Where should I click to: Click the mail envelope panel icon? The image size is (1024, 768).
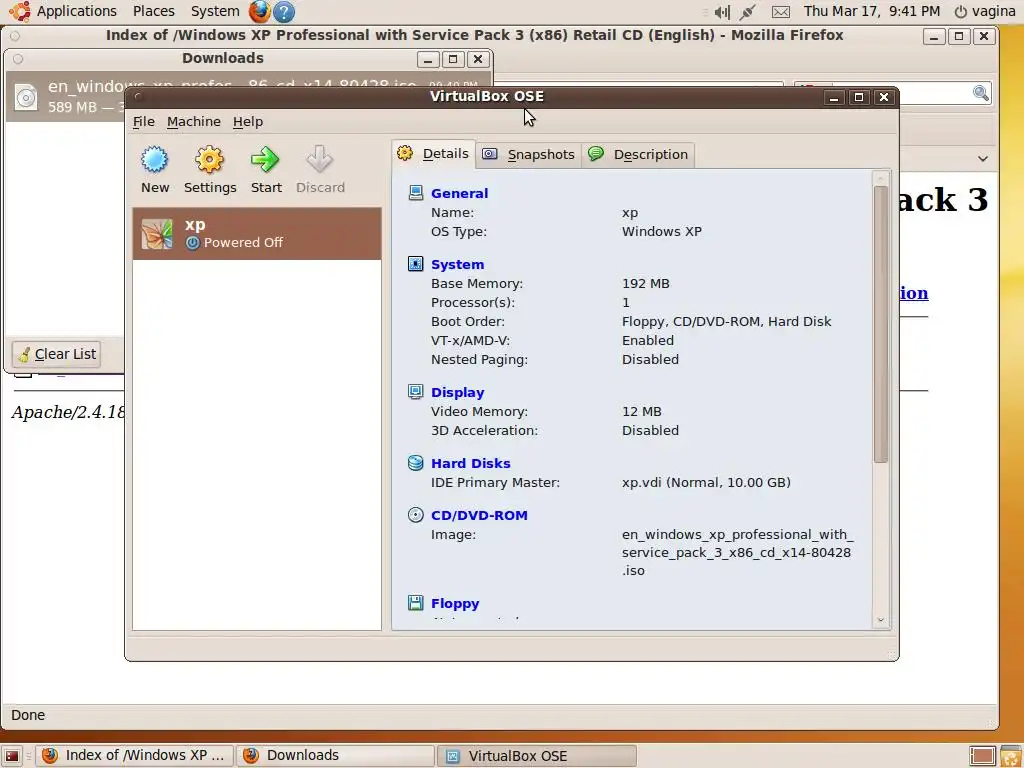click(x=781, y=12)
